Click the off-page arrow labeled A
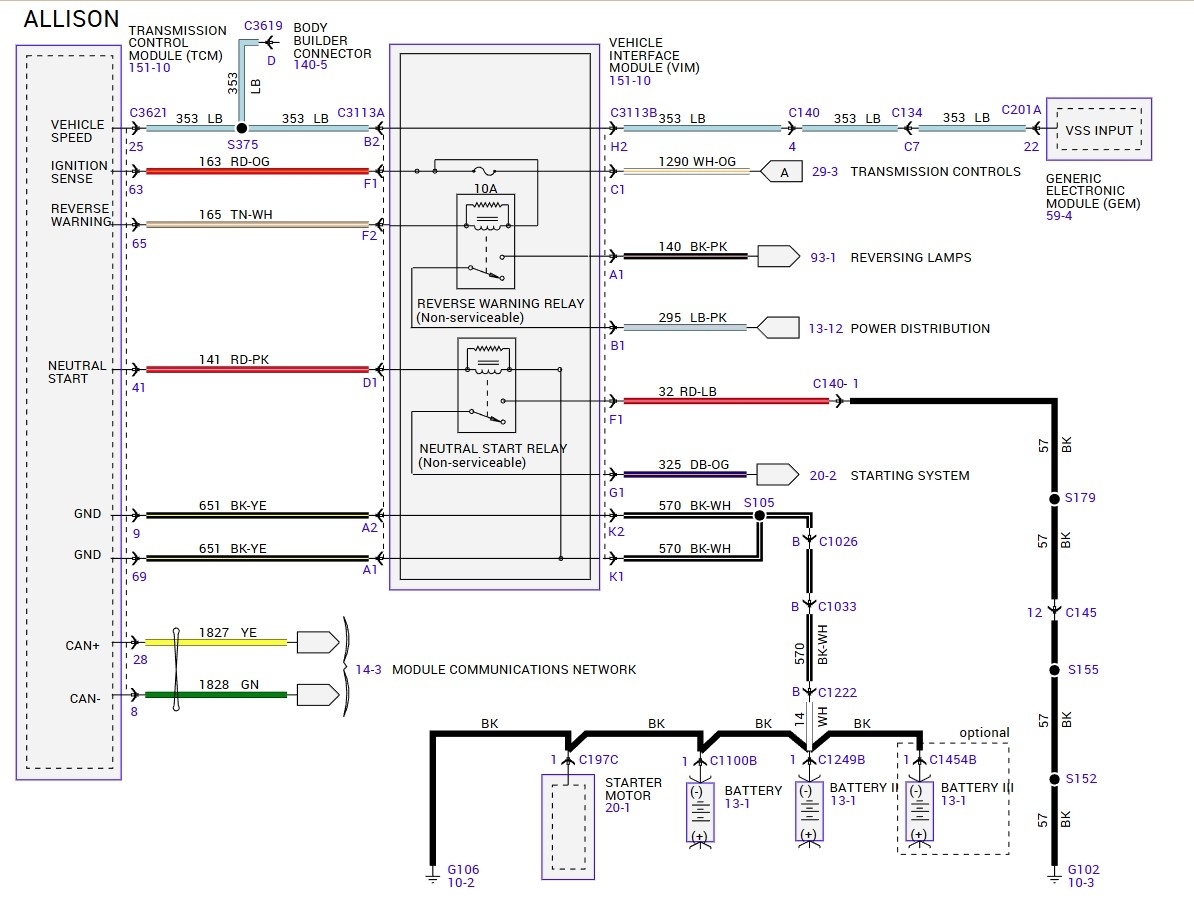Image resolution: width=1194 pixels, height=912 pixels. coord(781,172)
